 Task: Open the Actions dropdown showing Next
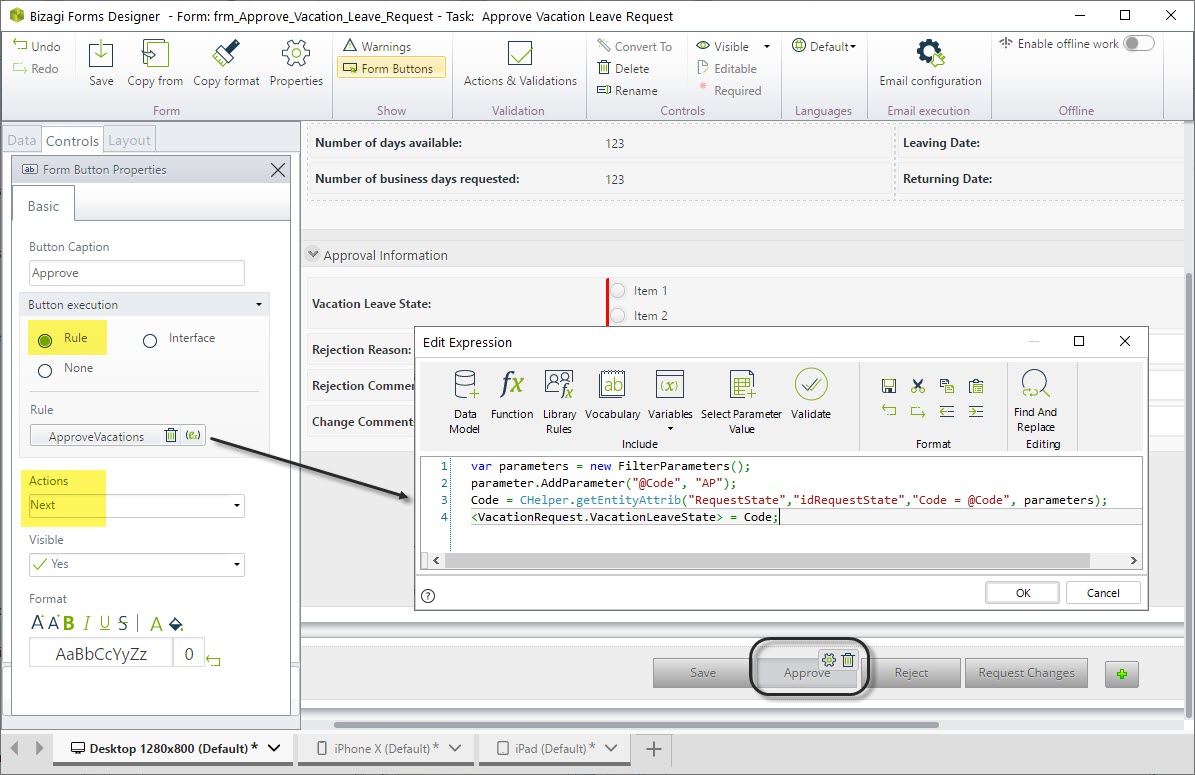pyautogui.click(x=136, y=505)
